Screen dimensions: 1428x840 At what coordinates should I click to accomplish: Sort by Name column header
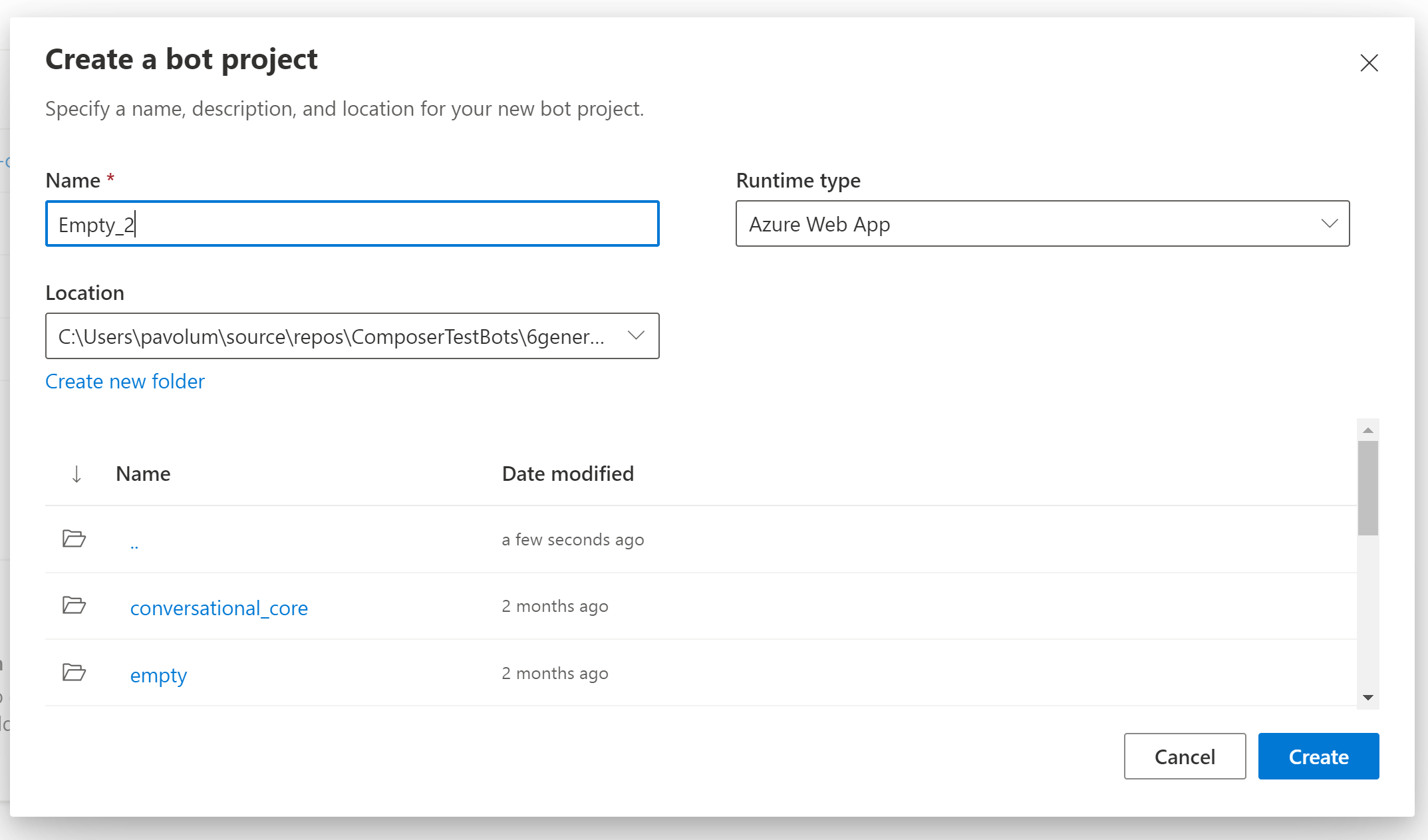point(143,474)
